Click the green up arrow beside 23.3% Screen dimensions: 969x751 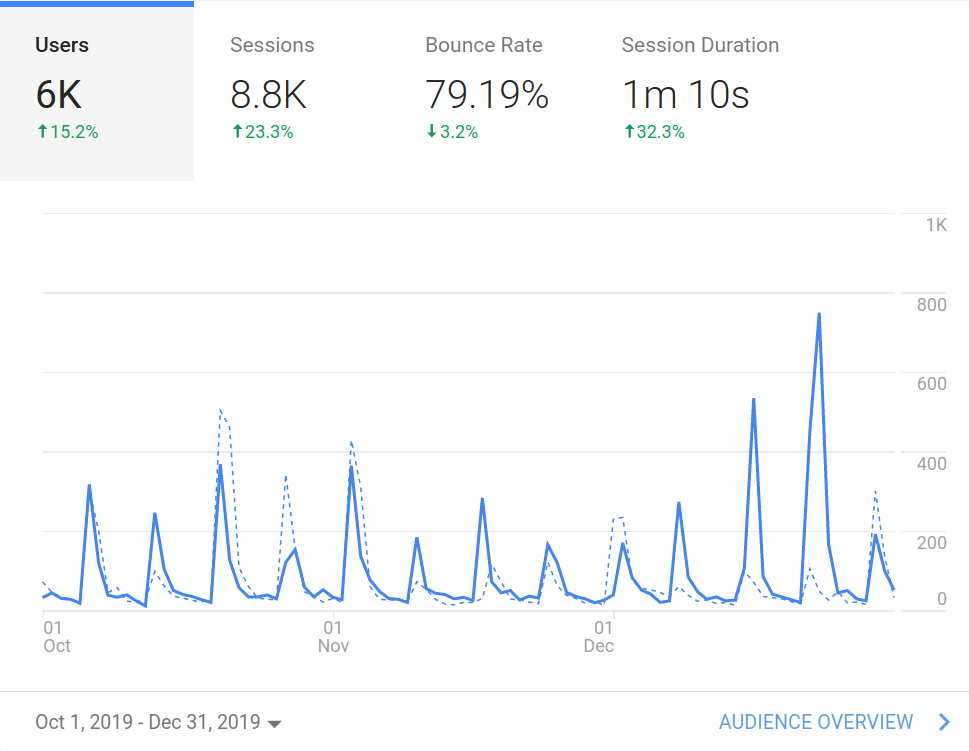pos(237,131)
